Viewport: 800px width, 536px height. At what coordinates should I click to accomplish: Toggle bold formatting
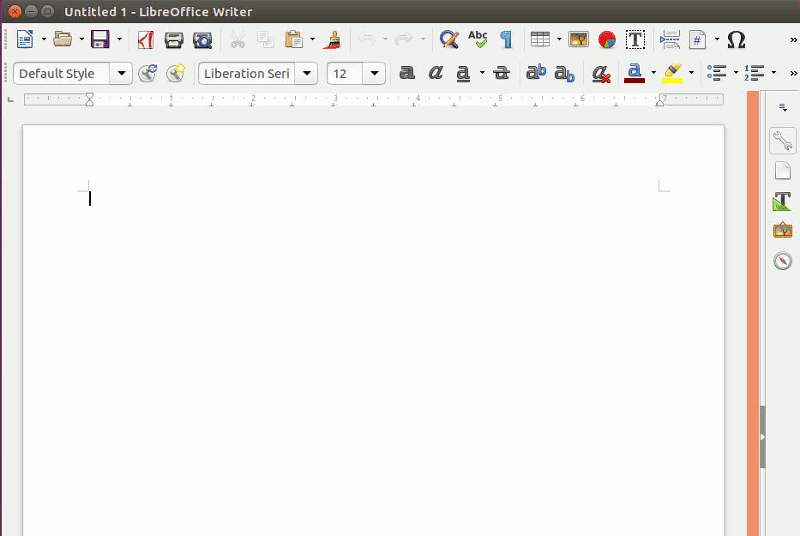click(407, 73)
